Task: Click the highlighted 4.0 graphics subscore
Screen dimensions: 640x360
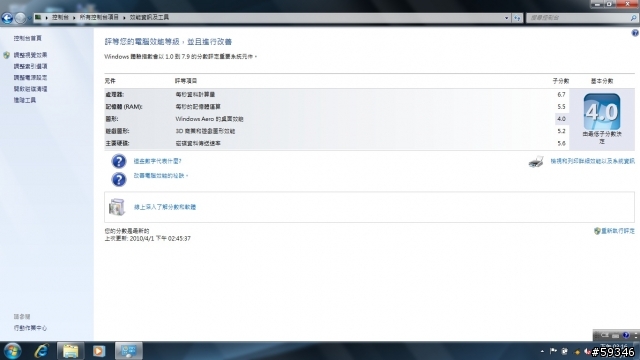Action: 561,119
